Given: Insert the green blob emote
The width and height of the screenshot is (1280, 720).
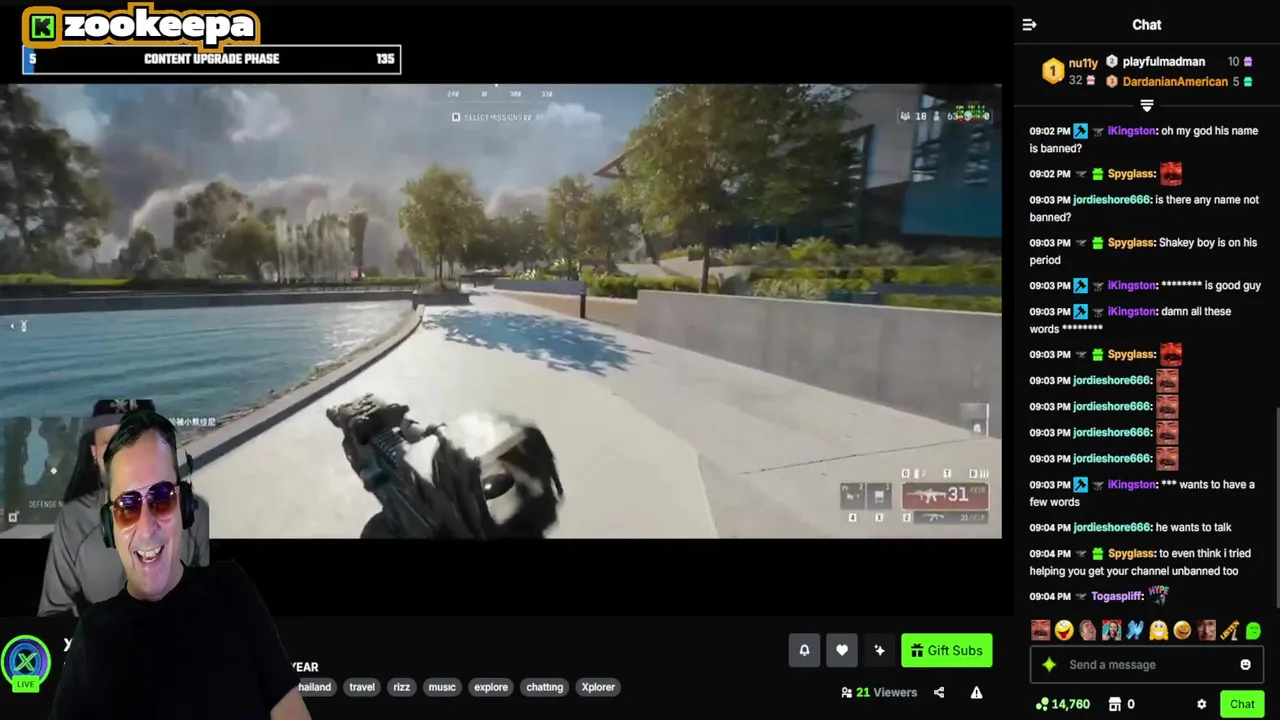Looking at the screenshot, I should pos(1253,630).
